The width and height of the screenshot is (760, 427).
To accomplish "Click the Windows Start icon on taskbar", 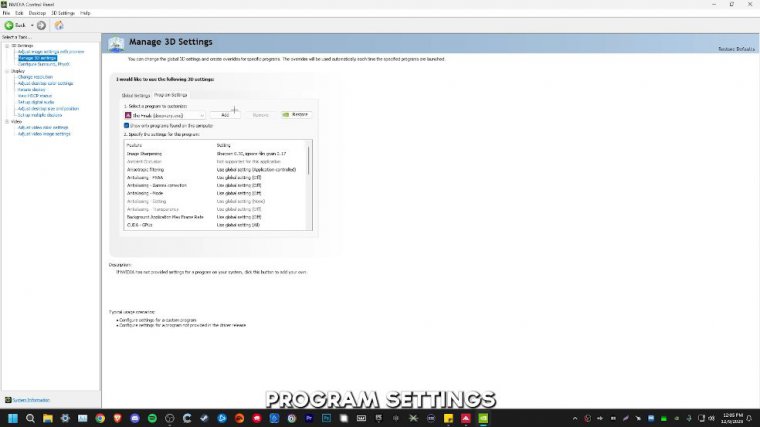I will coord(13,417).
